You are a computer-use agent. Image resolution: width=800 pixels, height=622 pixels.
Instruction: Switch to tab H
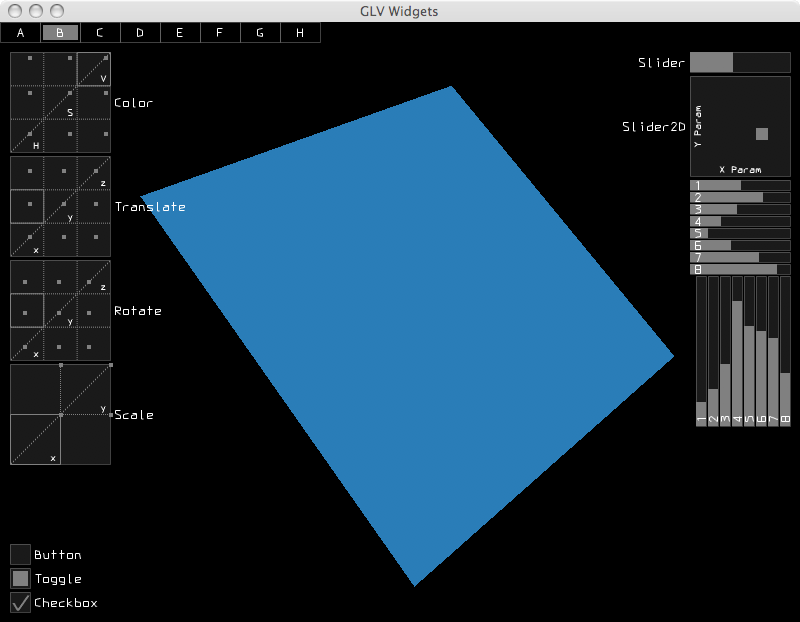(x=300, y=33)
